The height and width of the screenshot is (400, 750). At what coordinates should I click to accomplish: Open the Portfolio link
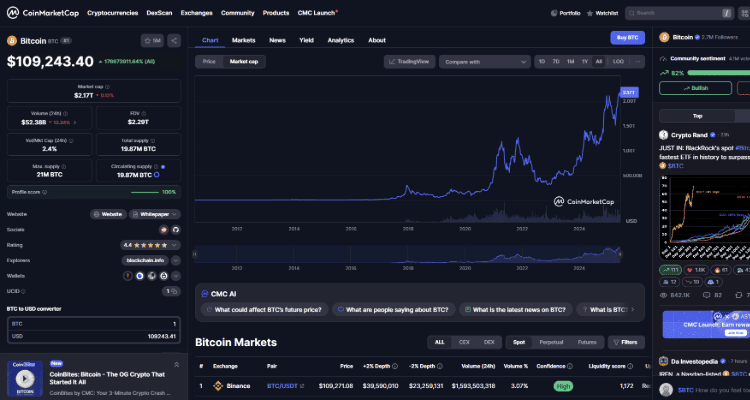click(566, 13)
